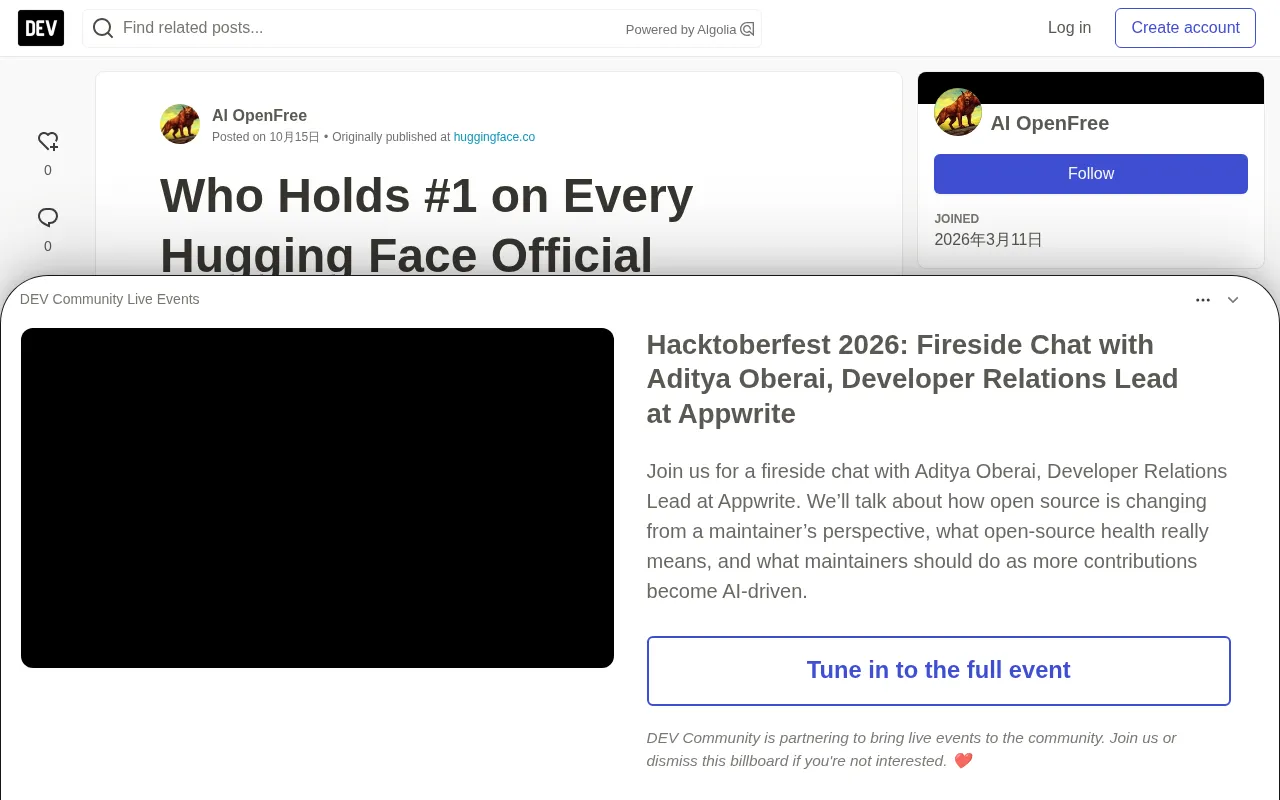This screenshot has height=800, width=1280.
Task: Click the Powered by Algolia text
Action: point(681,30)
